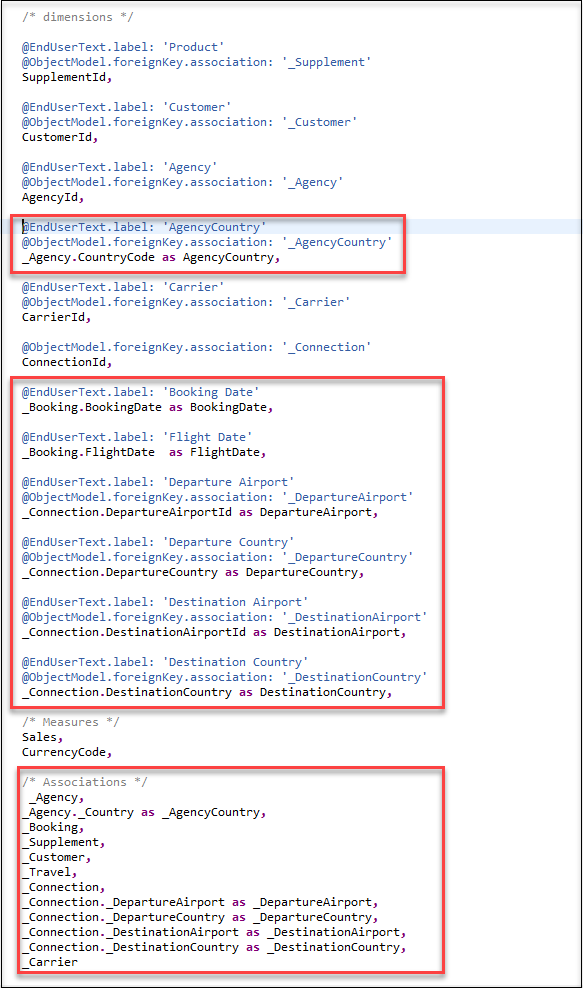Click '_Agency._Country as _AgencyCountry' line
Viewport: 583px width, 988px height.
(144, 812)
